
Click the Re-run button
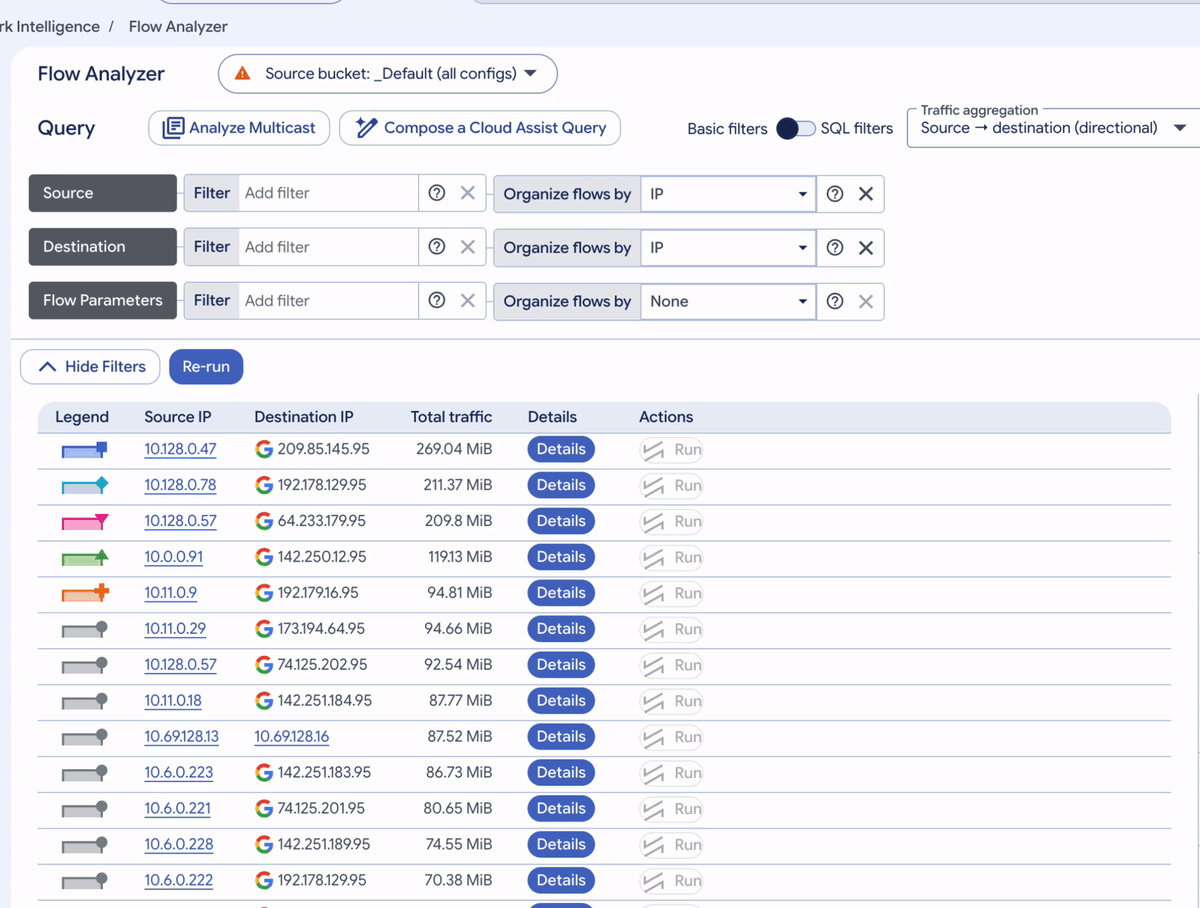pyautogui.click(x=206, y=367)
